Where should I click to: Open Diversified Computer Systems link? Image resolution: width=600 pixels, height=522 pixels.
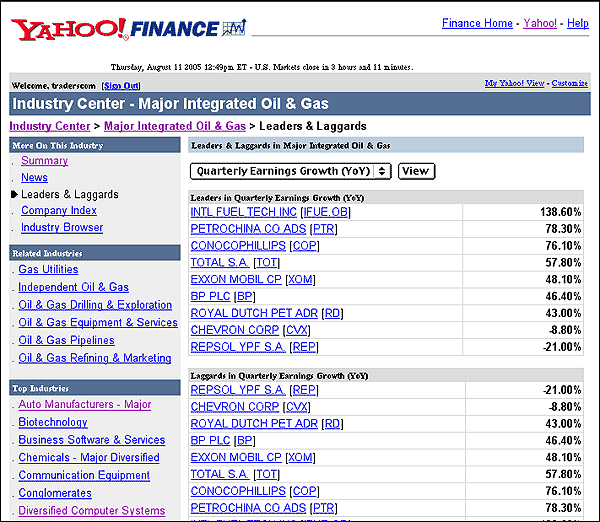point(92,511)
